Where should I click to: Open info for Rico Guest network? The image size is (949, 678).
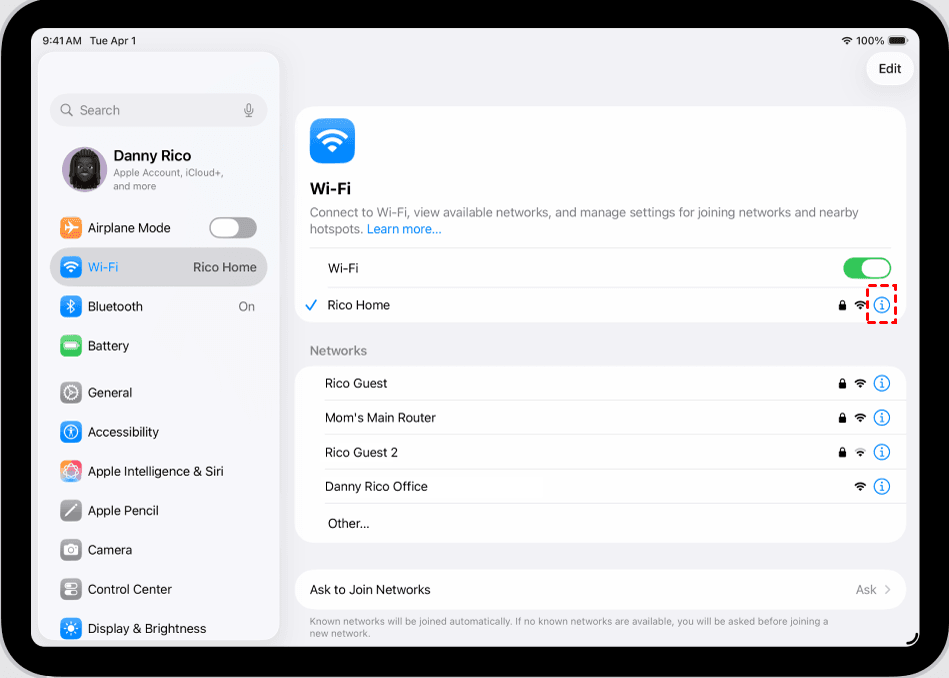click(882, 383)
